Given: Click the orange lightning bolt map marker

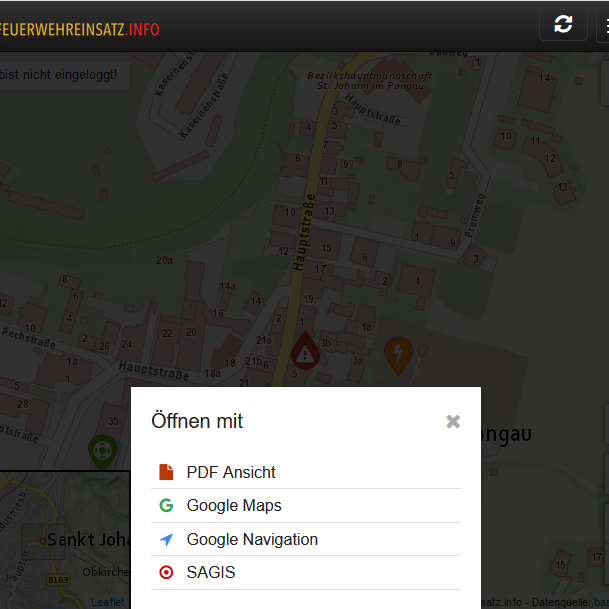Looking at the screenshot, I should [398, 352].
